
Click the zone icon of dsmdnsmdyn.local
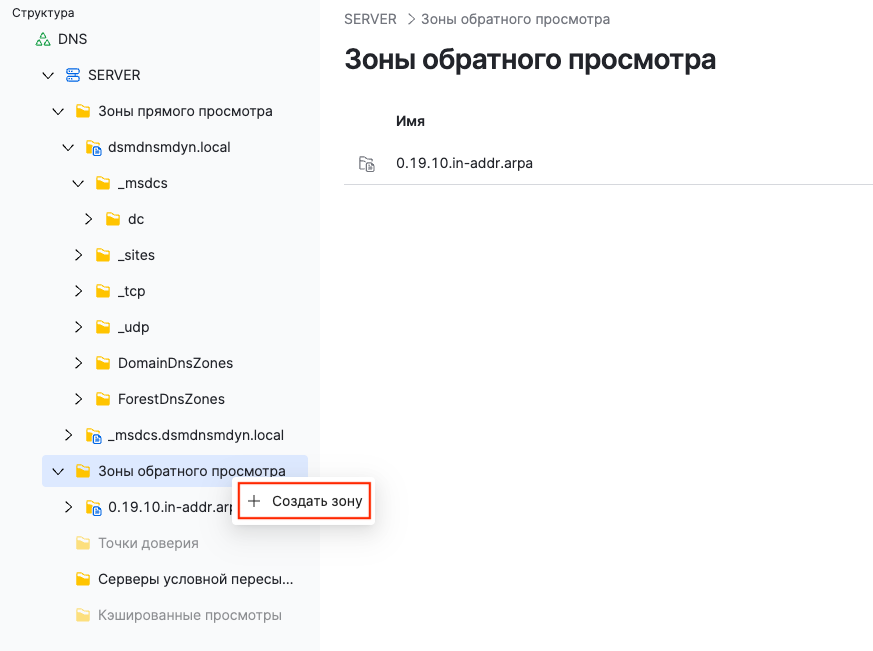pyautogui.click(x=94, y=148)
